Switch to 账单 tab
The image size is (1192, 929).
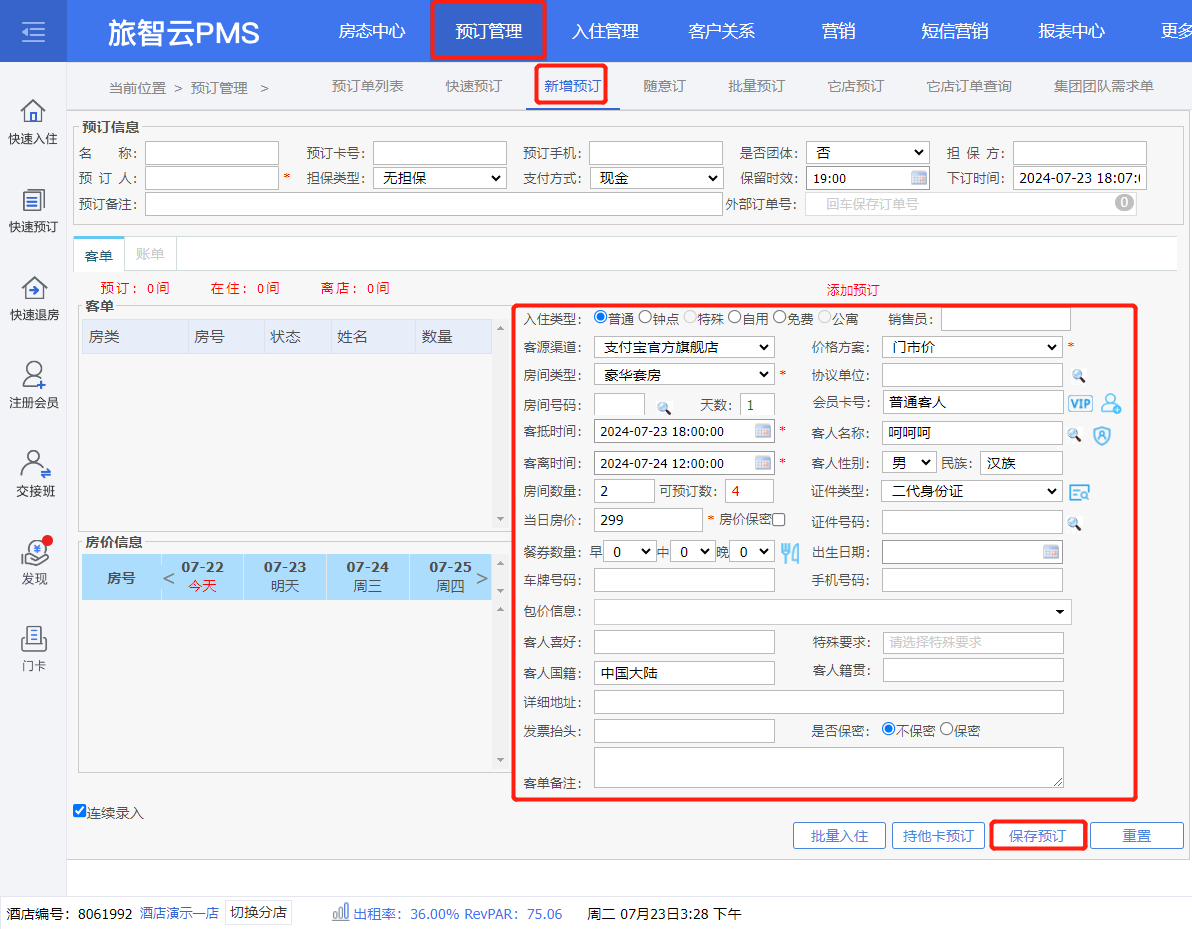150,254
